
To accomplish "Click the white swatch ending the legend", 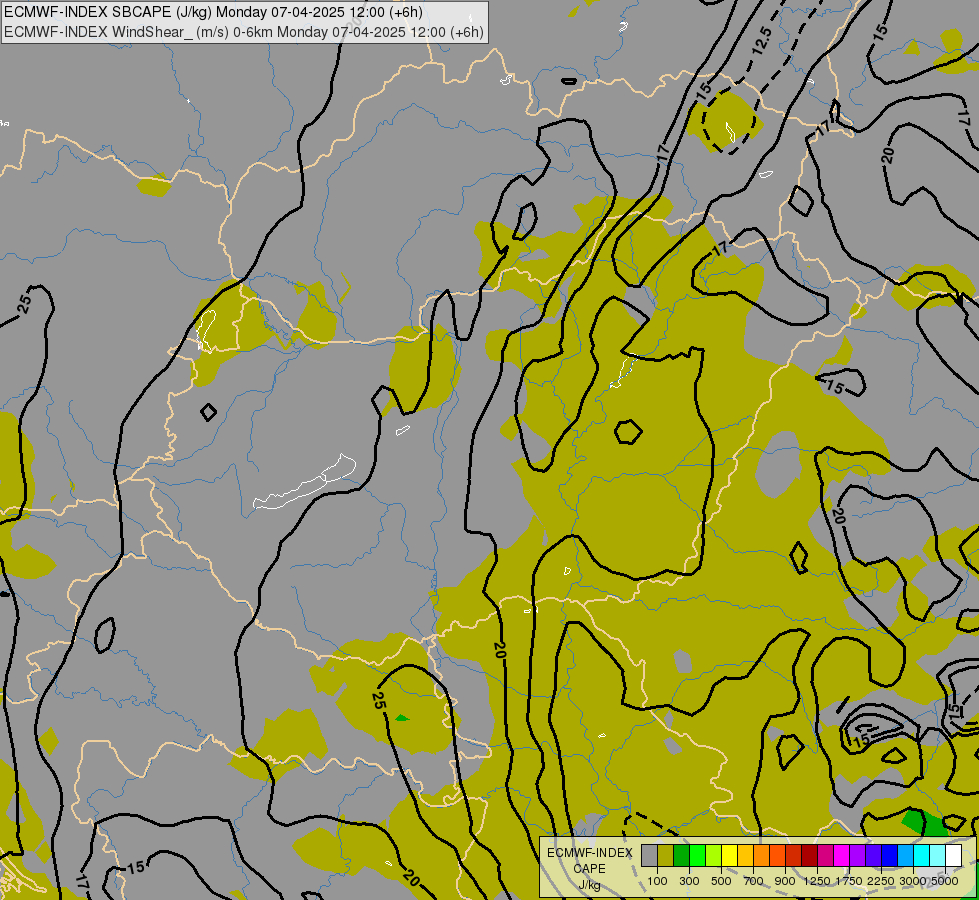I will pos(953,855).
